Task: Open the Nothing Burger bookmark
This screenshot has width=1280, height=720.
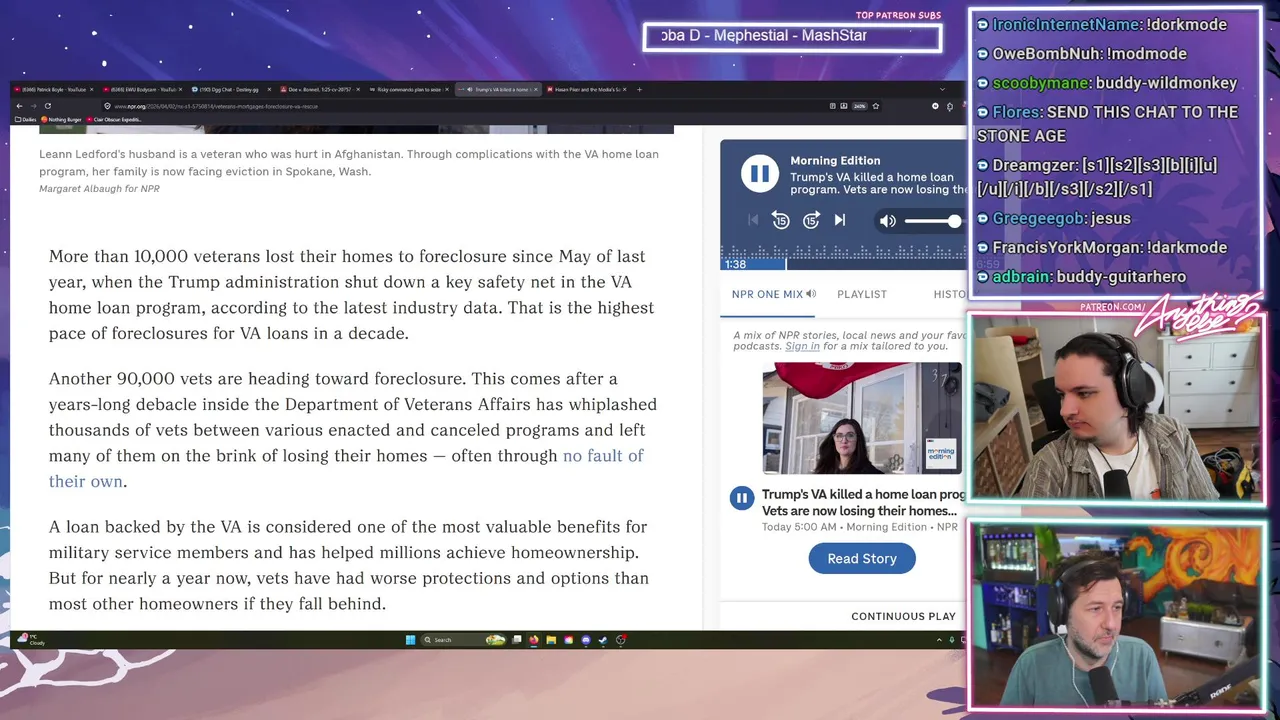Action: click(x=61, y=119)
